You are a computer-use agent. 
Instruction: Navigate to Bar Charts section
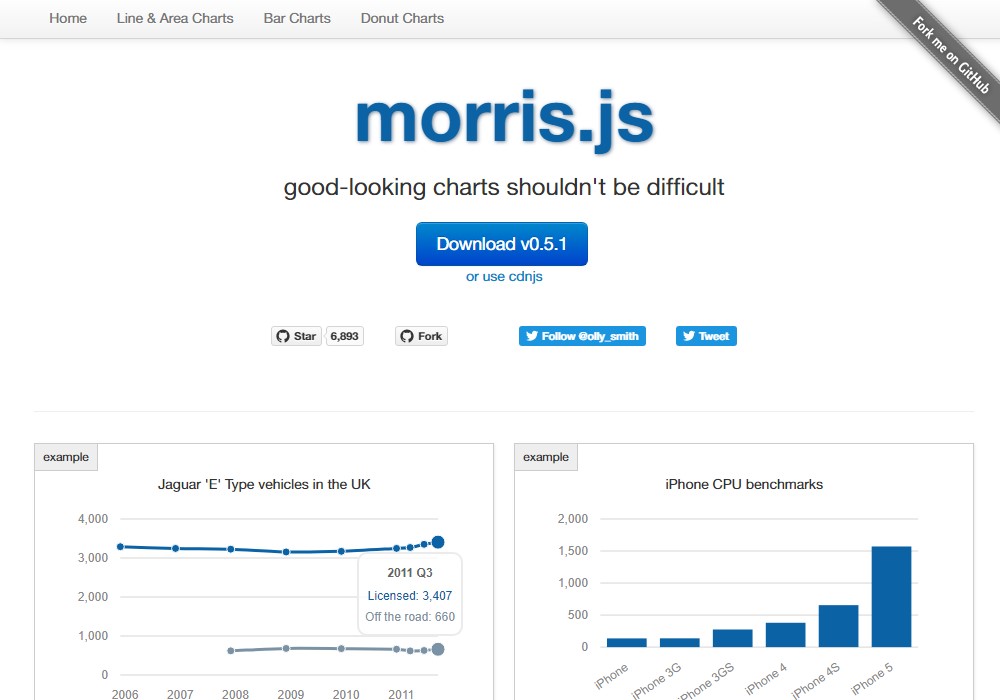point(297,18)
